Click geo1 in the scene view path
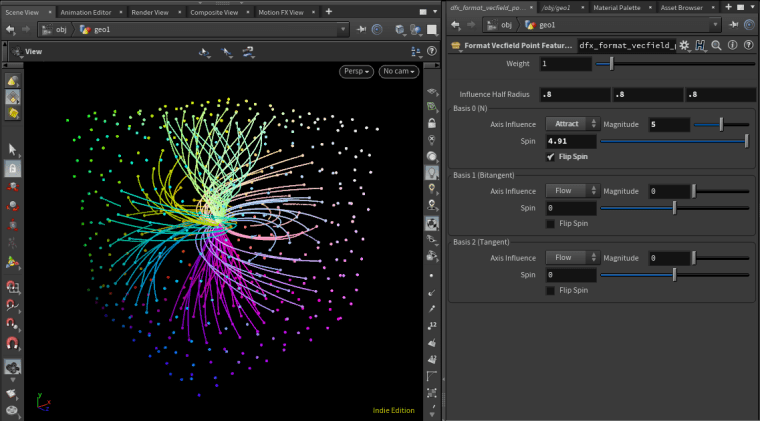This screenshot has height=421, width=760. click(100, 29)
